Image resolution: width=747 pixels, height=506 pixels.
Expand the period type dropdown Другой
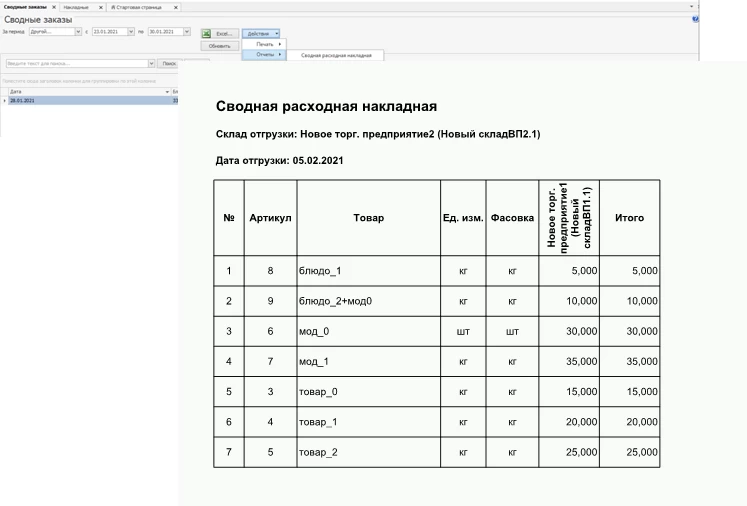78,32
